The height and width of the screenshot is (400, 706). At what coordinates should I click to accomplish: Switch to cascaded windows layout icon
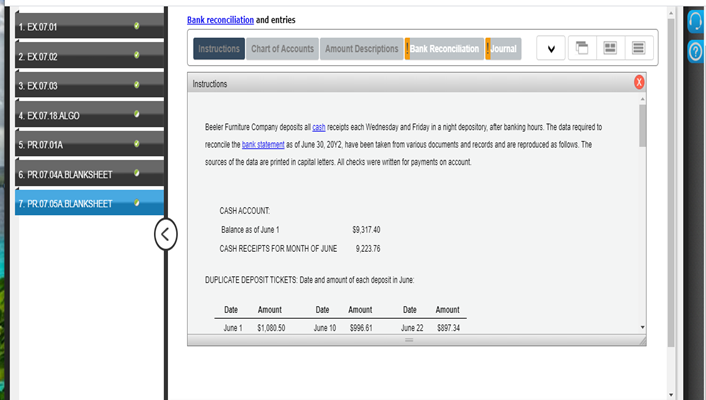[582, 48]
